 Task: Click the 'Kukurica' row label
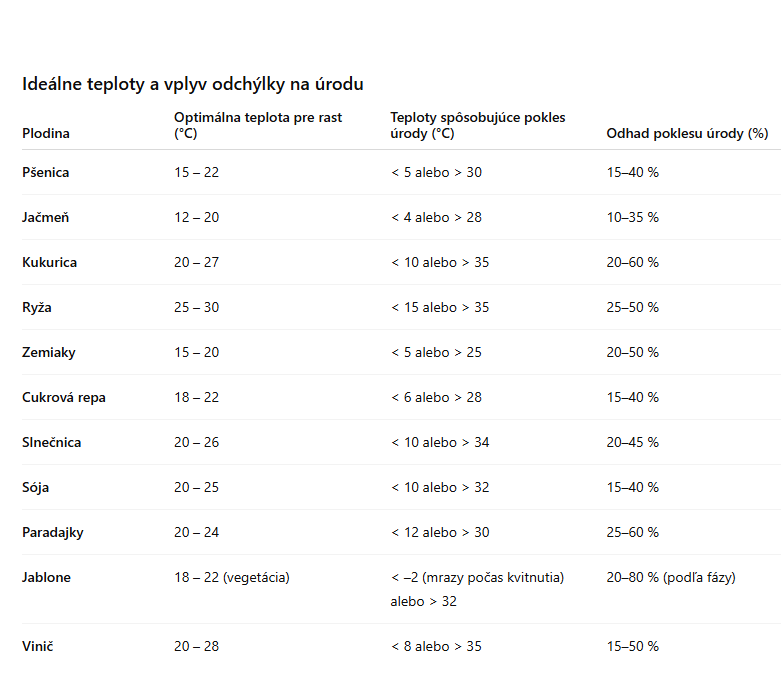click(x=50, y=262)
